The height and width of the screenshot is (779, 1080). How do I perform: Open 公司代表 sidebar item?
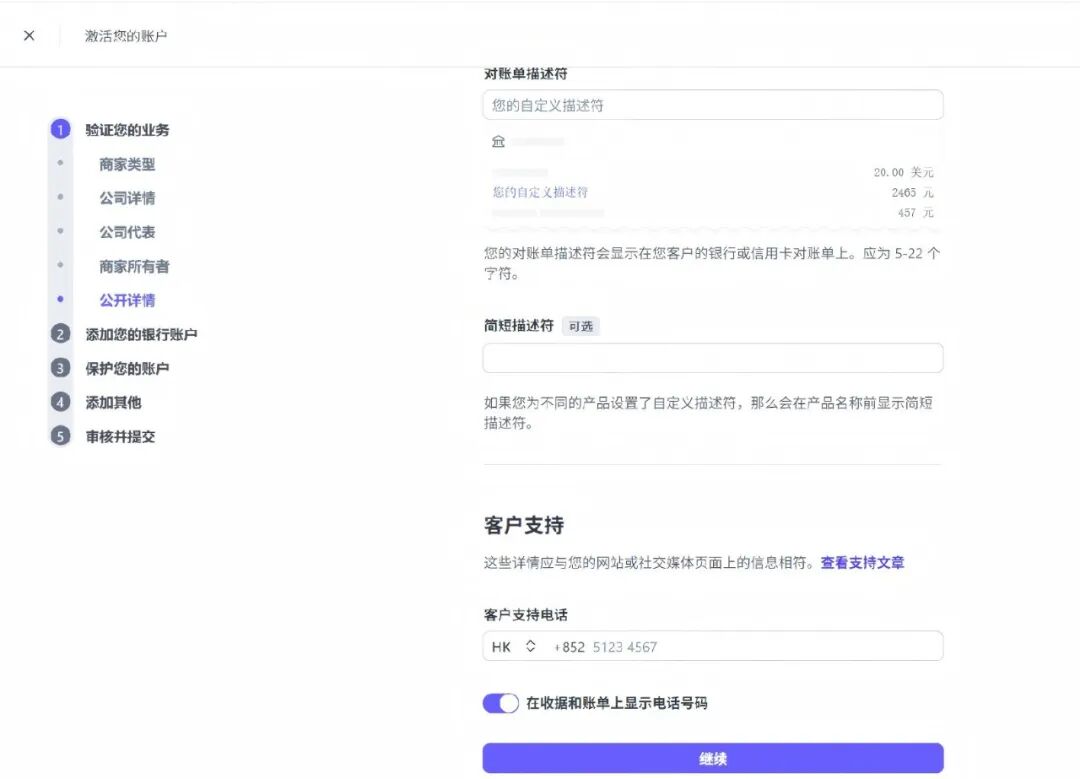point(127,232)
